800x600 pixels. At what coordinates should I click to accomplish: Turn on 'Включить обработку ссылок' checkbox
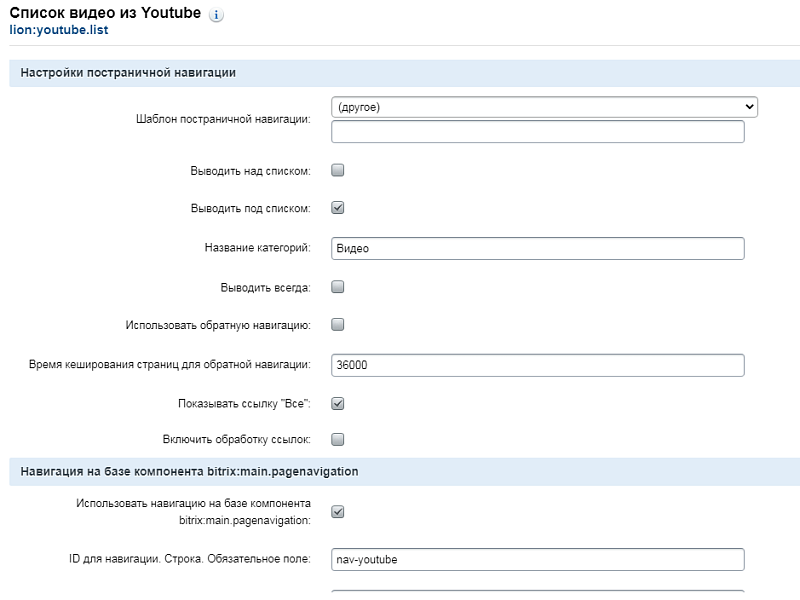point(338,439)
